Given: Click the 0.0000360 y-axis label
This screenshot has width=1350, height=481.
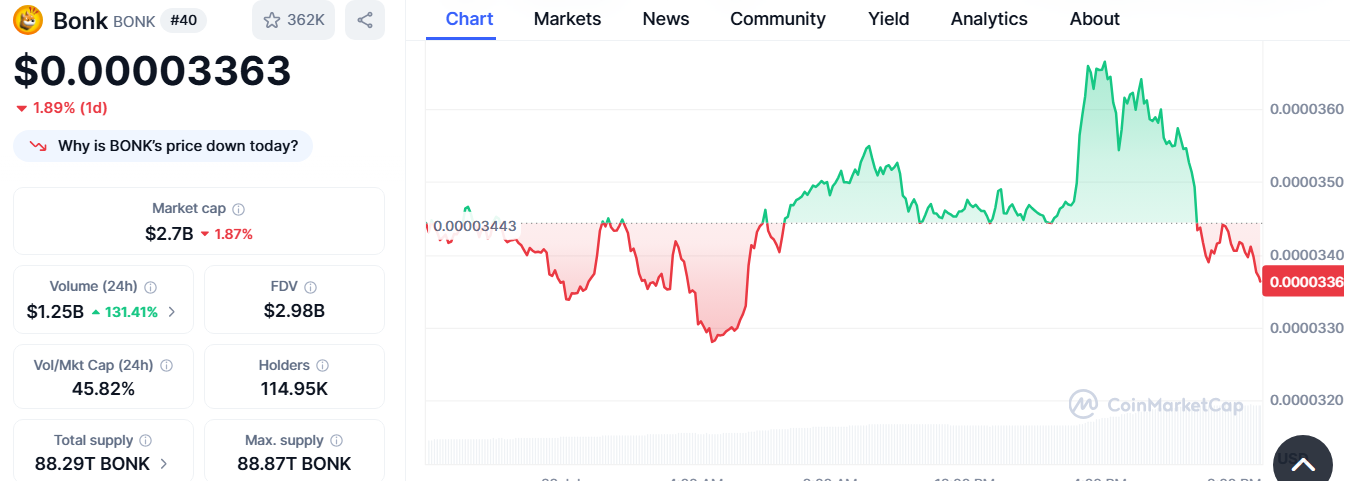Looking at the screenshot, I should (1307, 109).
